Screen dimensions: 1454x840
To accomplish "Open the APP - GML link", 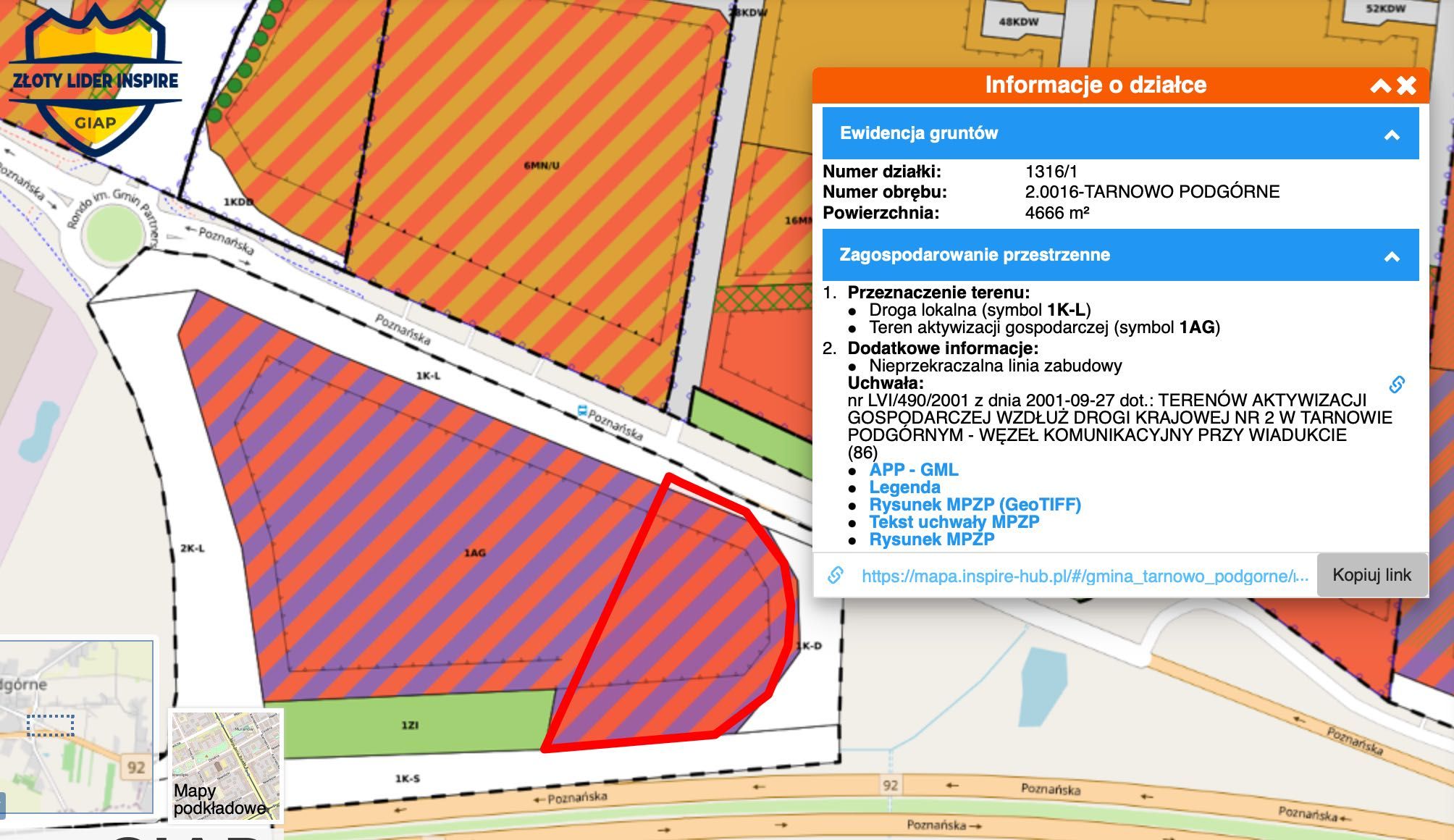I will click(x=913, y=470).
